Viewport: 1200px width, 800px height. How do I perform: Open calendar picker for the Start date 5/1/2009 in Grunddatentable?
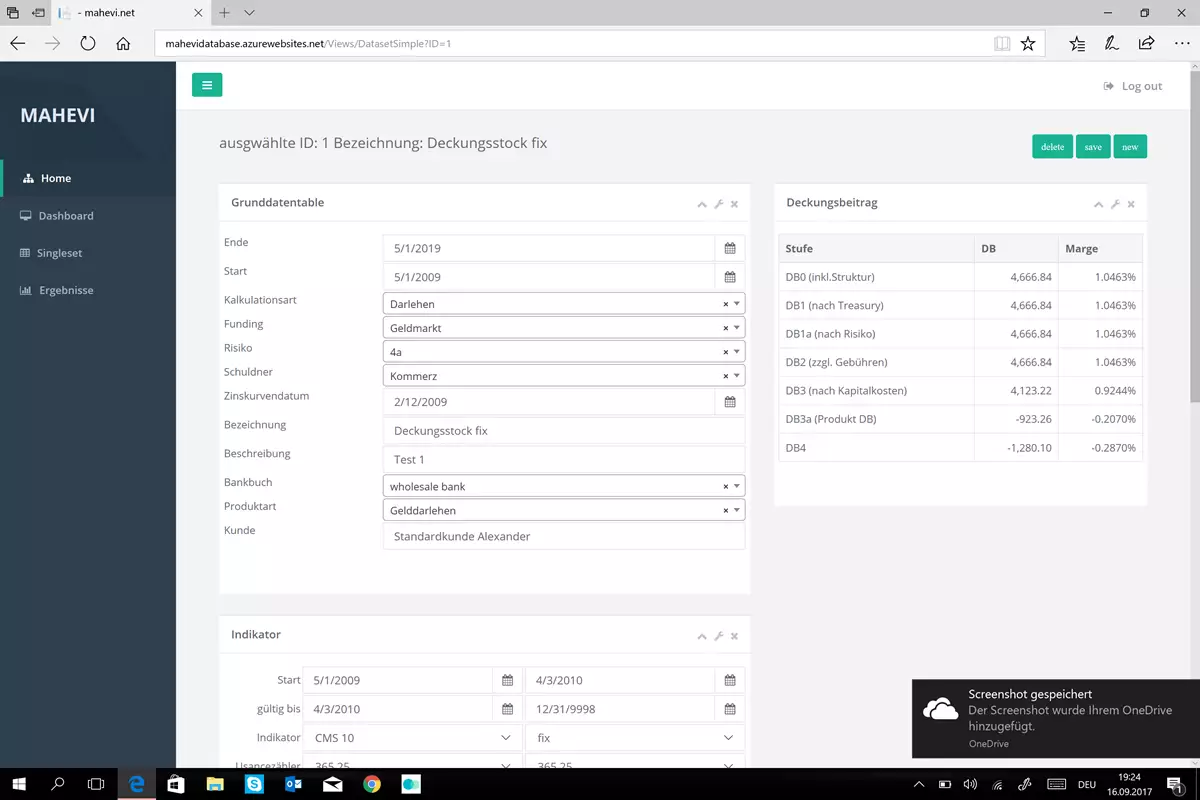click(x=730, y=277)
